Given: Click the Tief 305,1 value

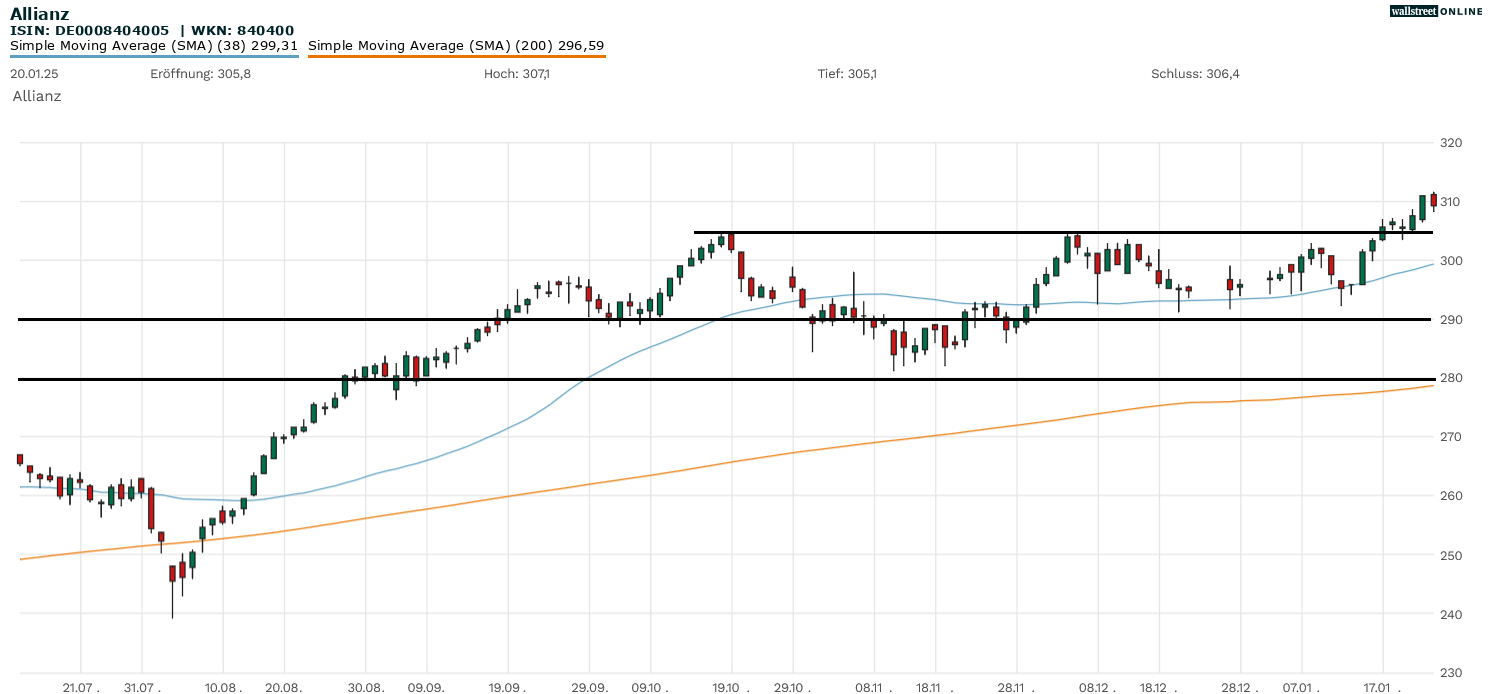Looking at the screenshot, I should tap(847, 74).
